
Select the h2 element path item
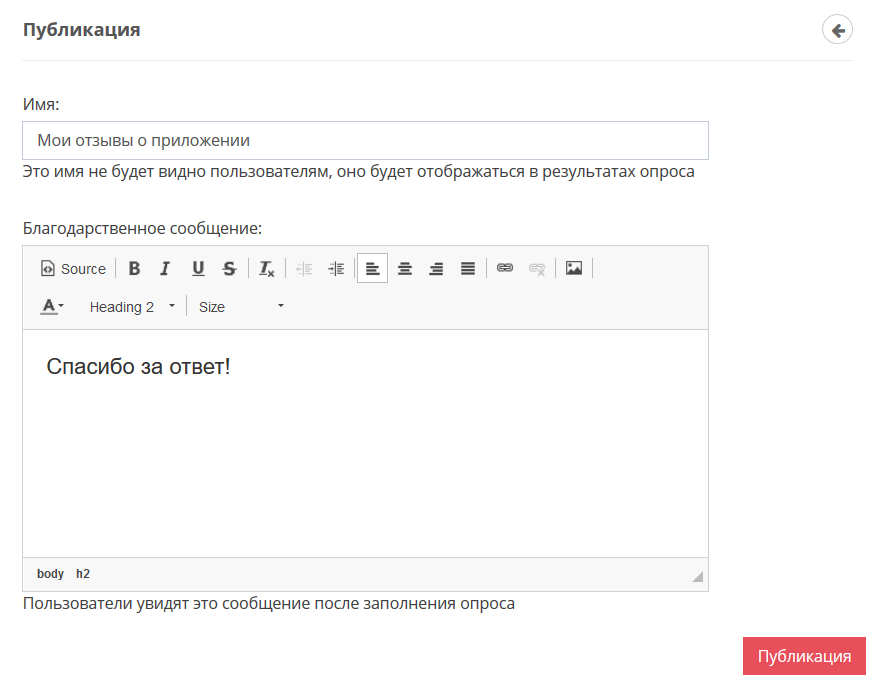[x=83, y=574]
